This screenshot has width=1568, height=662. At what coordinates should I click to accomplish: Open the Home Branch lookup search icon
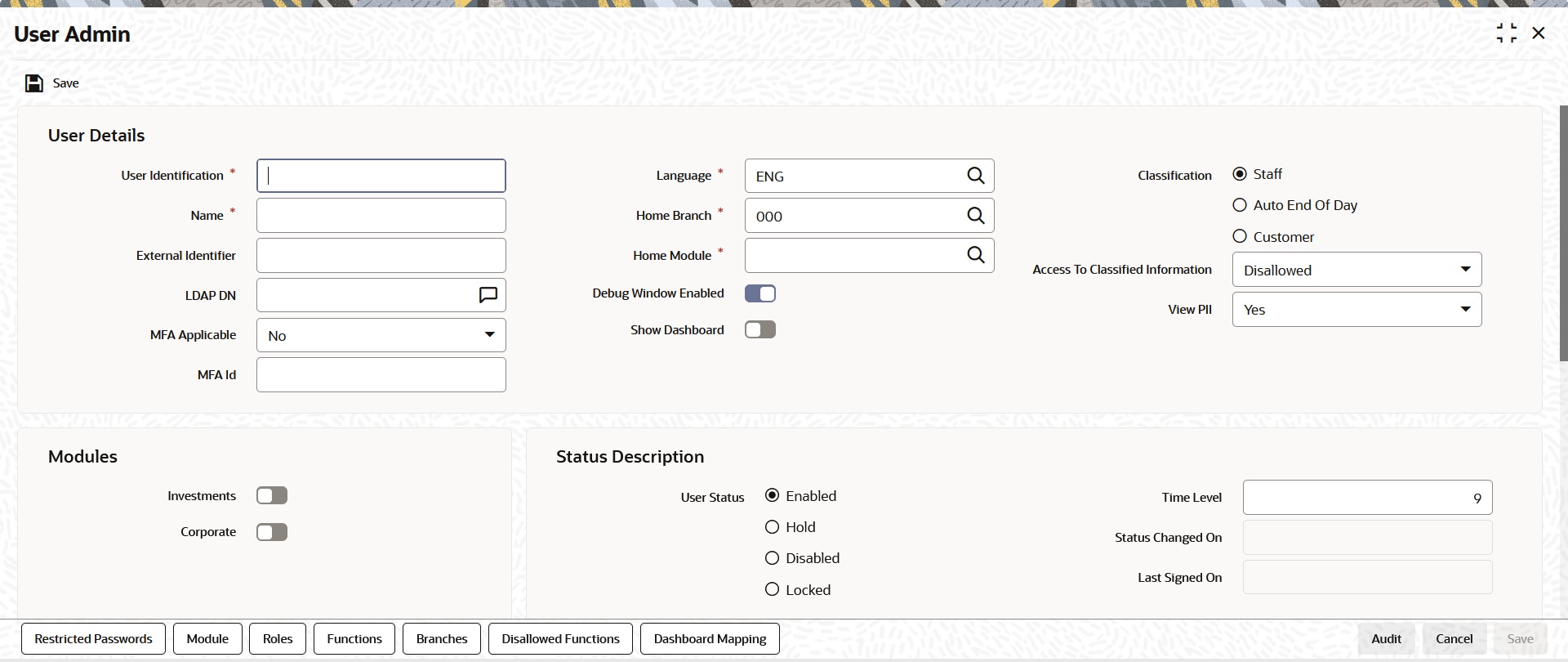coord(976,216)
